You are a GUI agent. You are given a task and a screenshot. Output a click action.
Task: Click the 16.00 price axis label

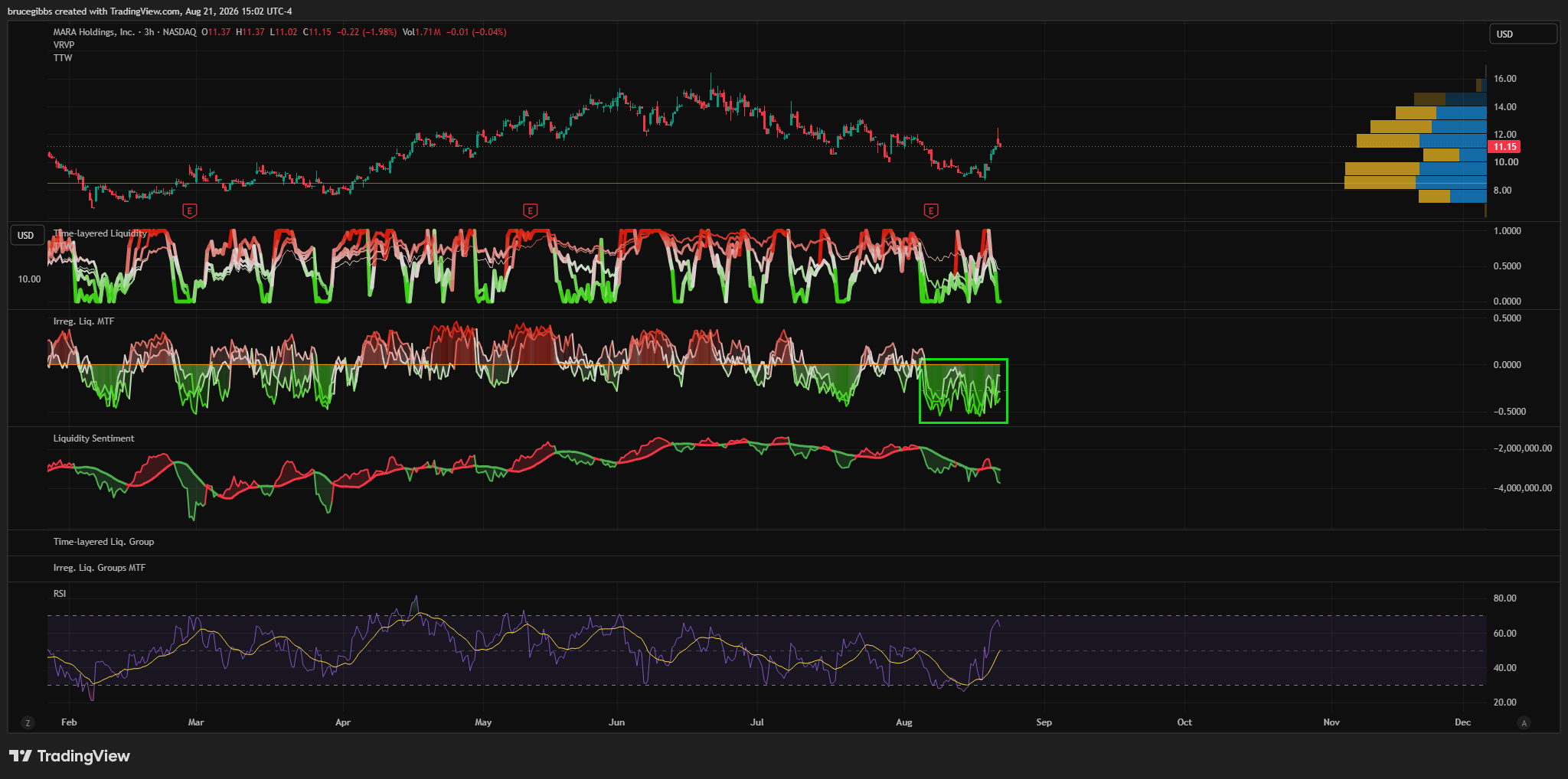tap(1504, 79)
